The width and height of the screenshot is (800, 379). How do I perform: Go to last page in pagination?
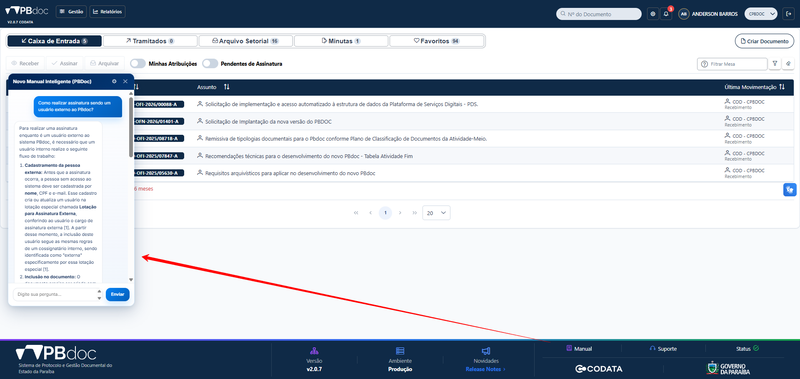point(414,213)
